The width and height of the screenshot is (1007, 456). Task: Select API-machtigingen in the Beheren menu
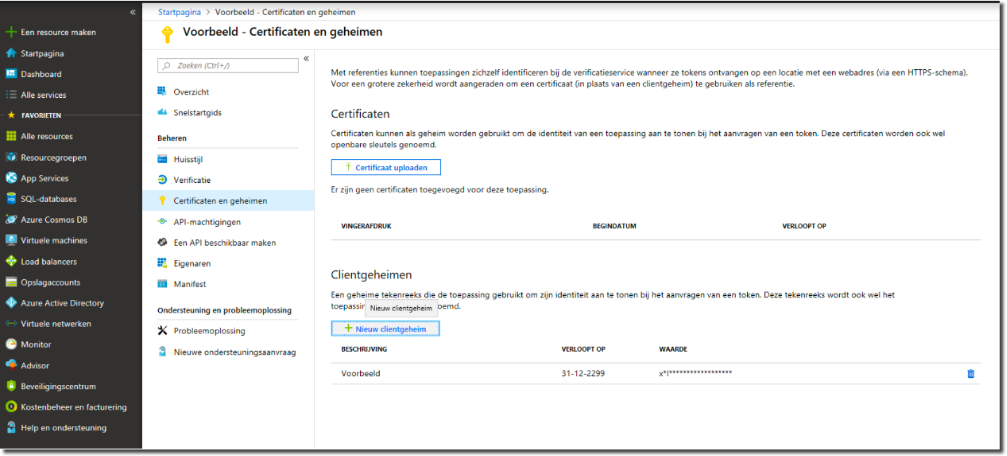[206, 222]
